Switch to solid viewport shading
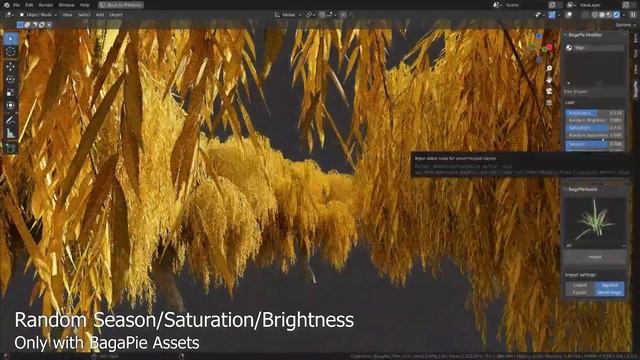 coord(602,15)
